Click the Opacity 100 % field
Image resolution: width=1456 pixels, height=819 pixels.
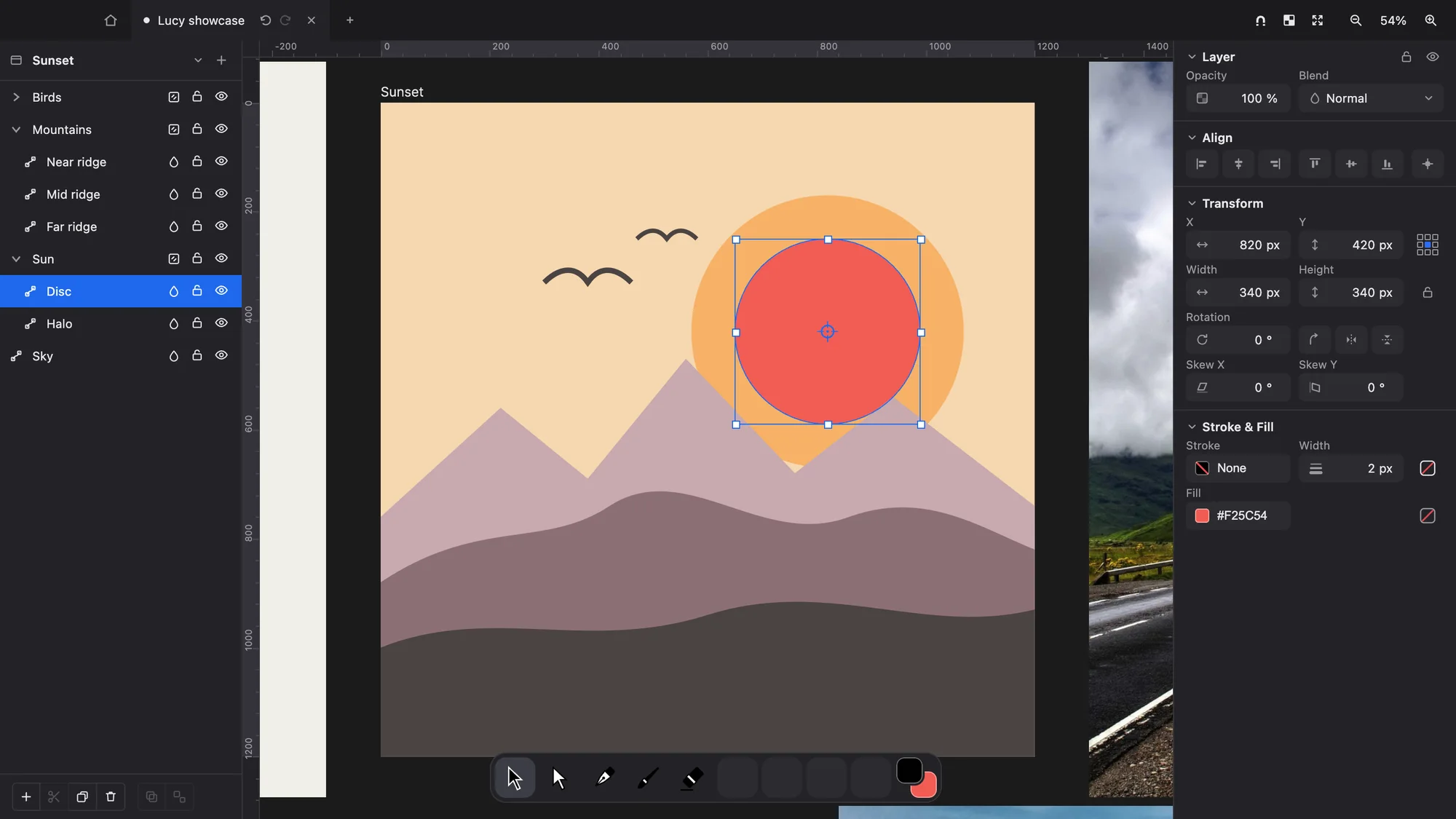(x=1238, y=98)
